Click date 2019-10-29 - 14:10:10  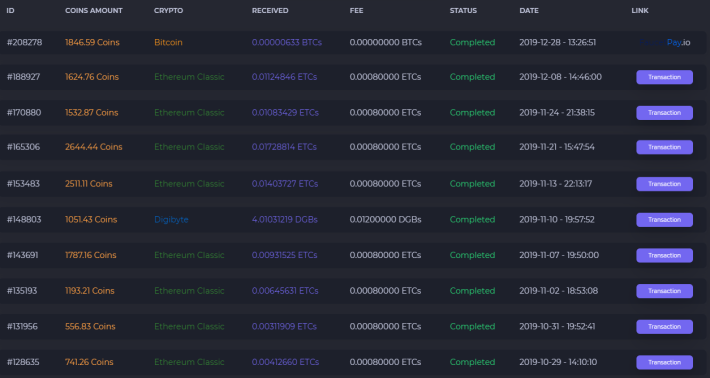click(x=558, y=362)
